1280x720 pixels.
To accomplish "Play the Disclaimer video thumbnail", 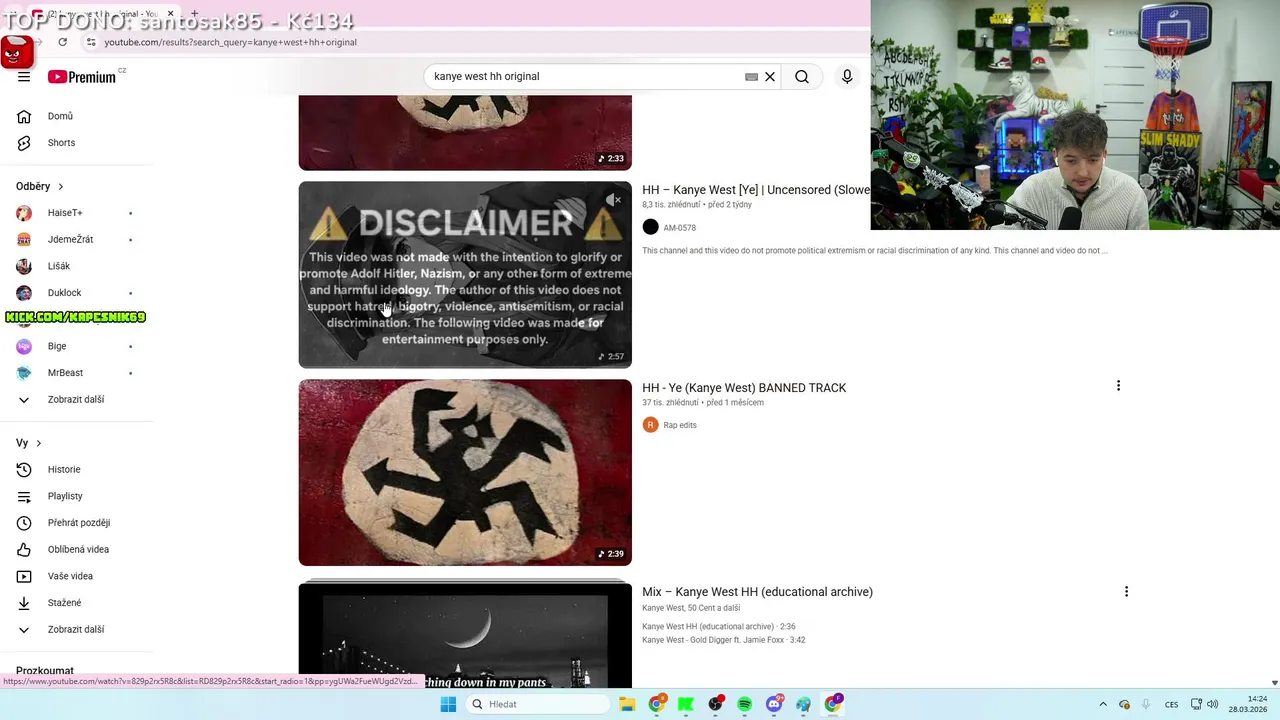I will point(465,275).
